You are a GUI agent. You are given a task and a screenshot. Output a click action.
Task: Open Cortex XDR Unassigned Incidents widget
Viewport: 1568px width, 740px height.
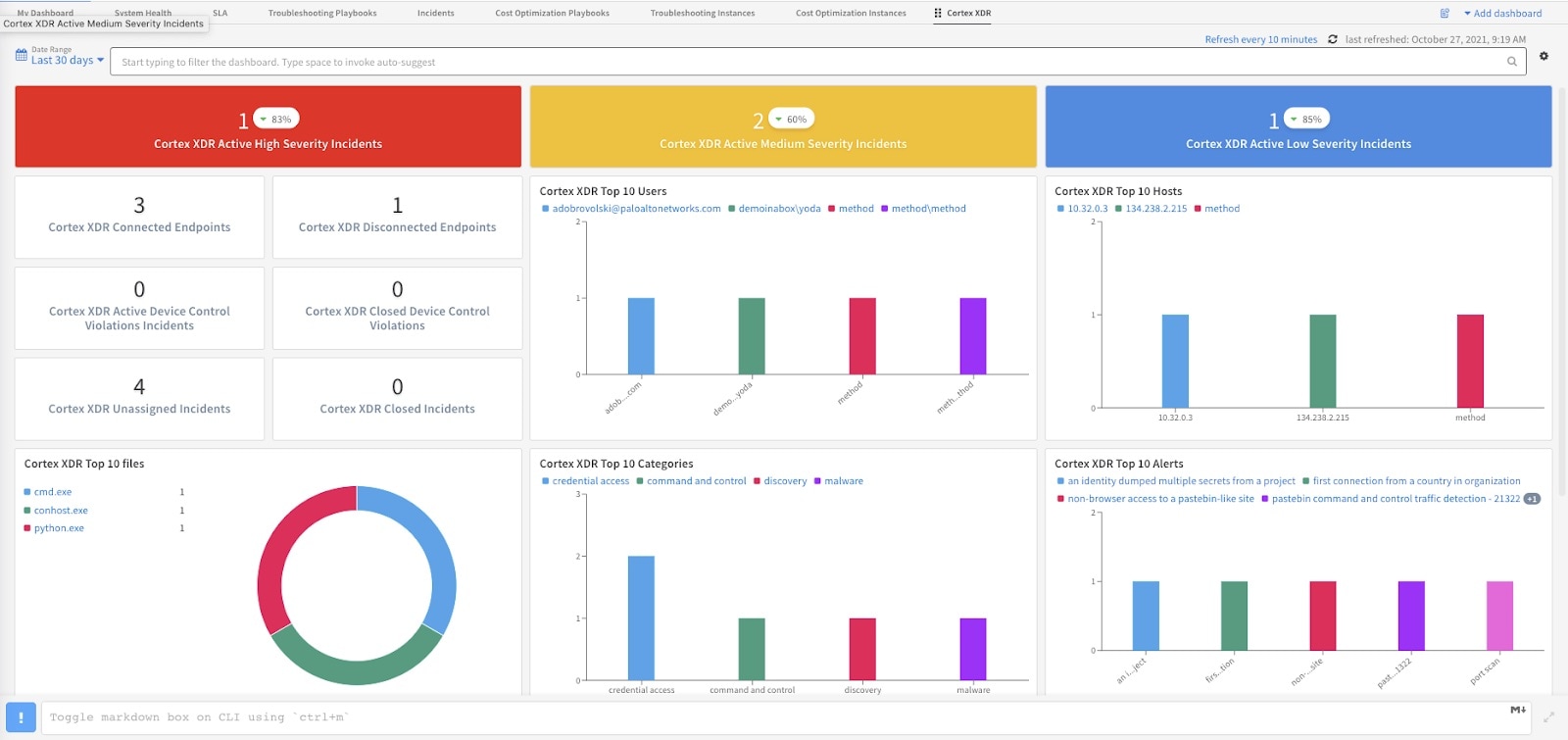click(x=139, y=398)
